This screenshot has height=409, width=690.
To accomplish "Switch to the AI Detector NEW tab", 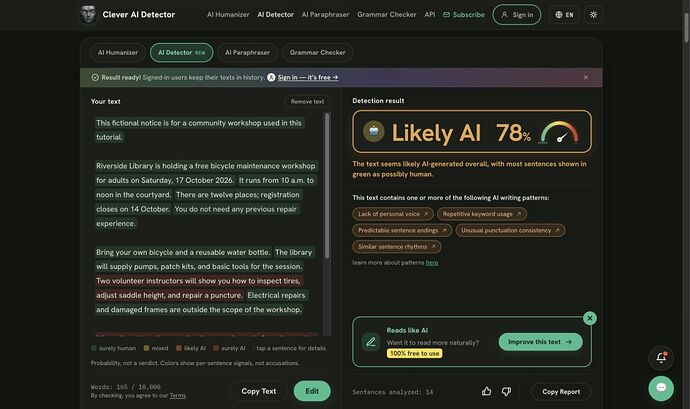I will tap(181, 52).
